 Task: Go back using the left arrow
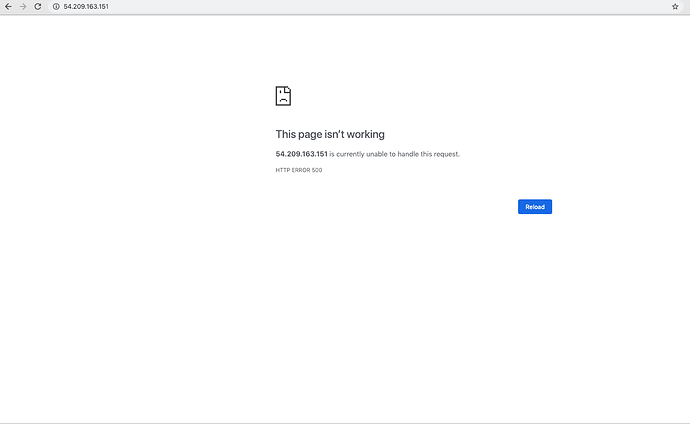point(8,7)
